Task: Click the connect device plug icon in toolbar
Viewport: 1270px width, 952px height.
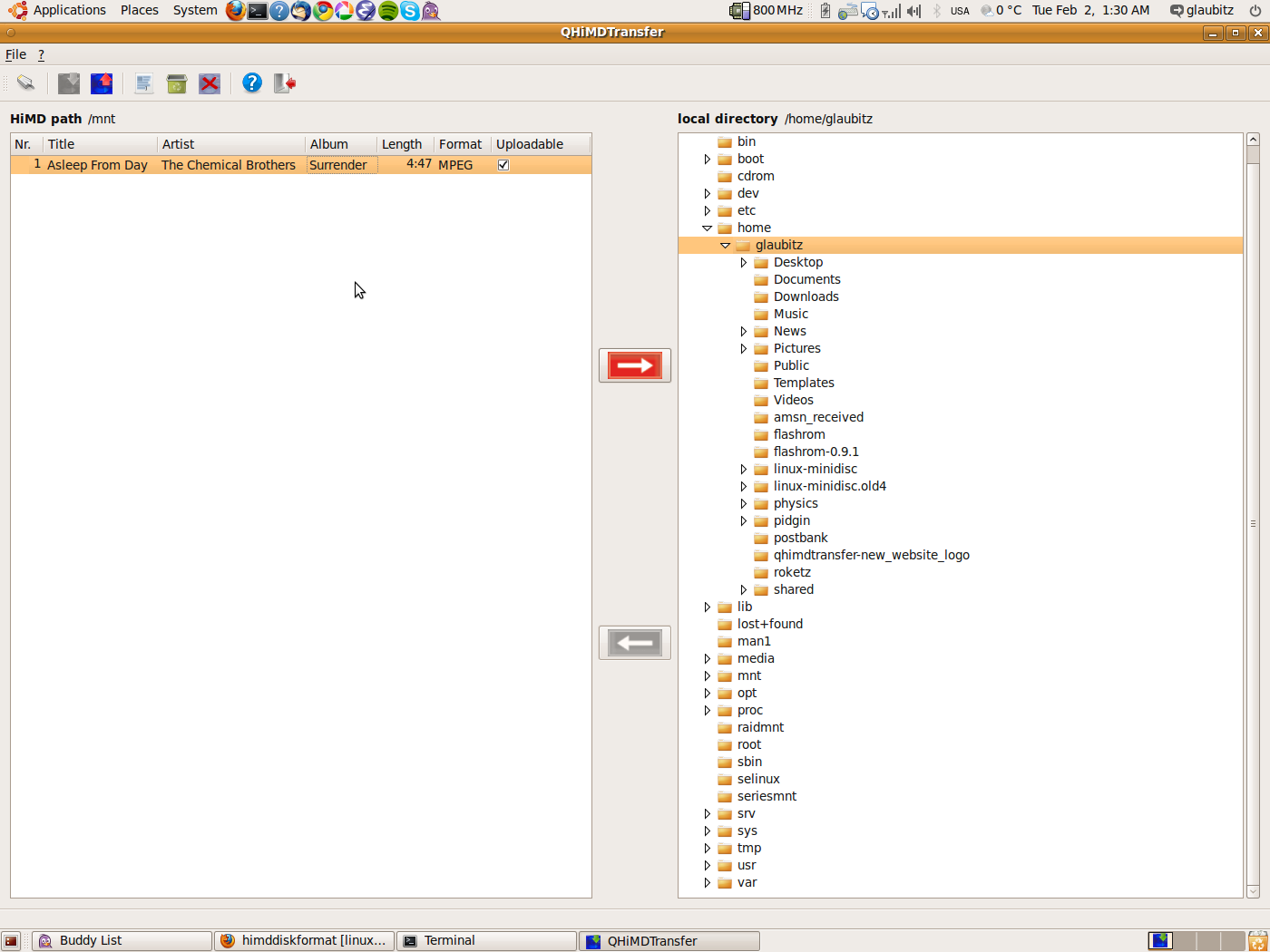Action: pyautogui.click(x=25, y=83)
